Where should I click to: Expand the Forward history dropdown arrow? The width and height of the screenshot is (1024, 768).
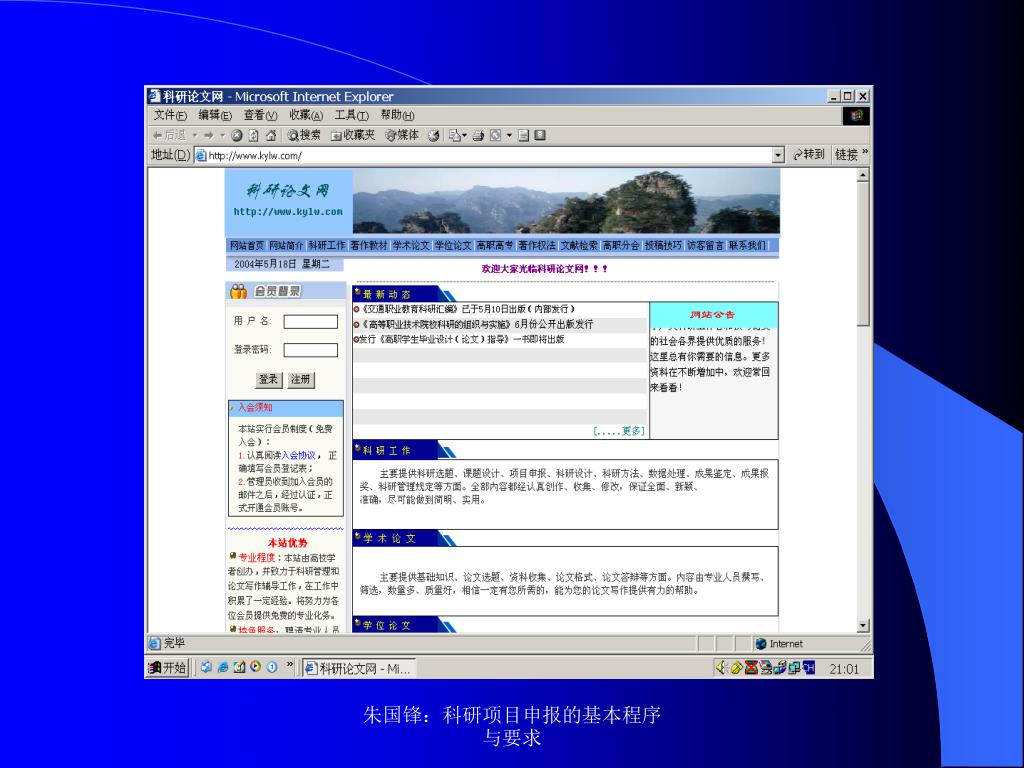pyautogui.click(x=223, y=135)
